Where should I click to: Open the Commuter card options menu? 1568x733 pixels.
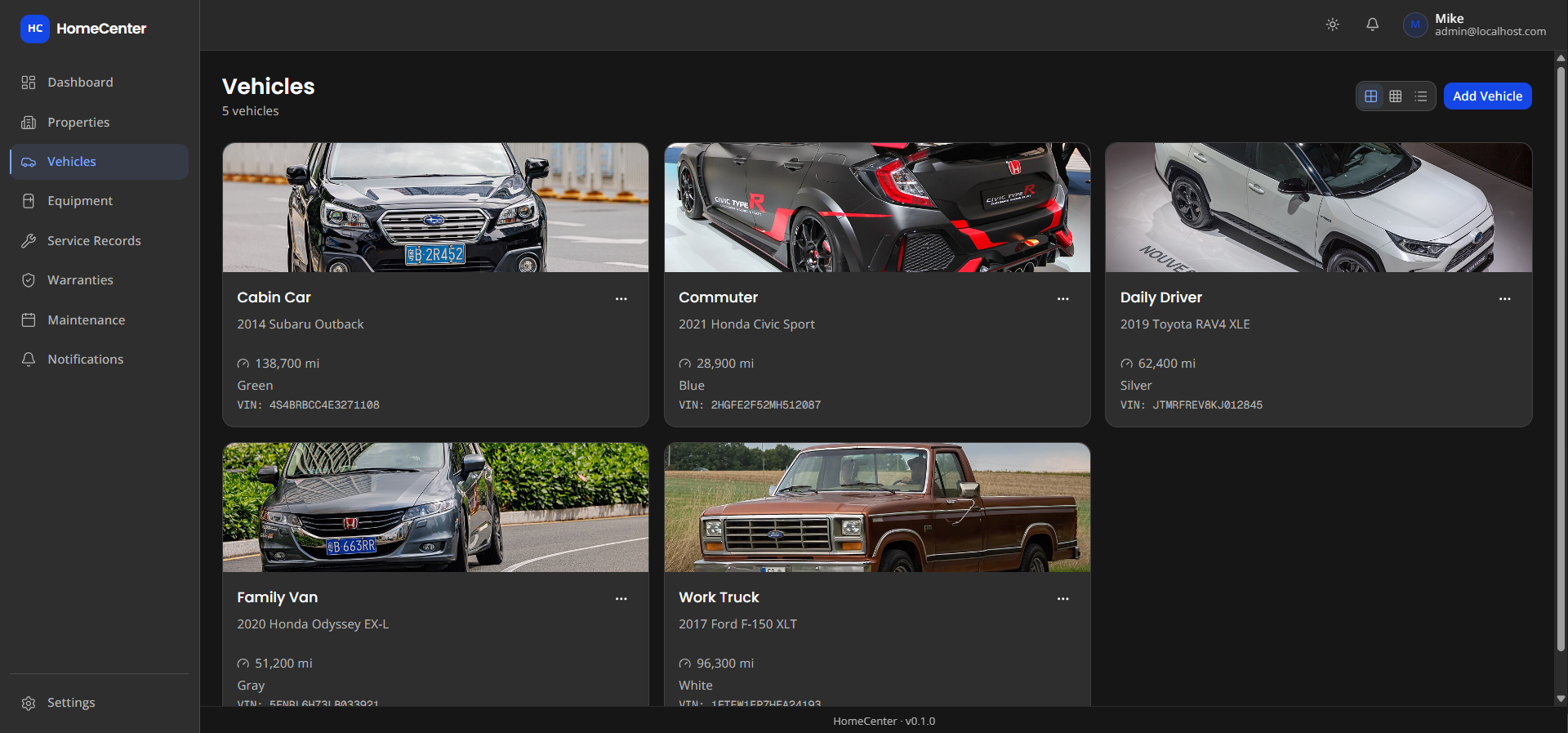(x=1062, y=299)
